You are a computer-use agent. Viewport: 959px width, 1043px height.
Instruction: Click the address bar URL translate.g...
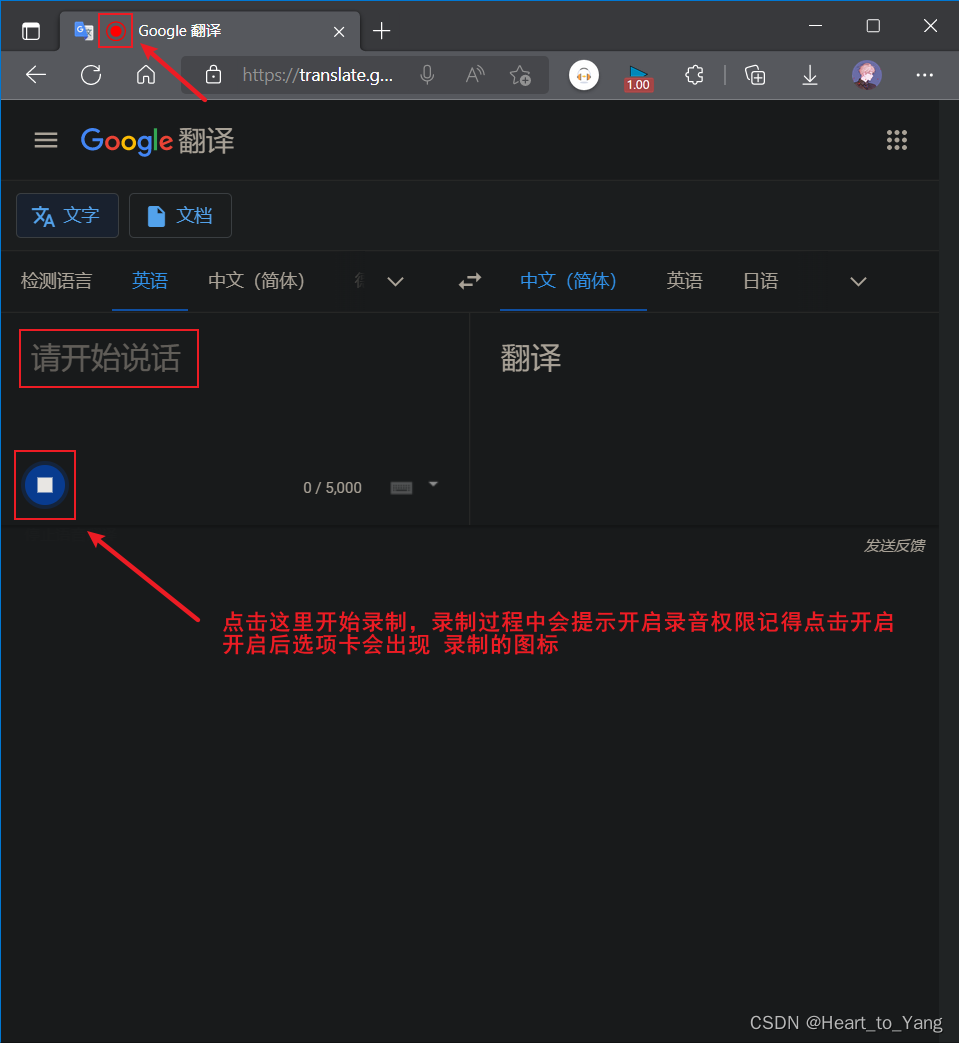click(x=317, y=75)
